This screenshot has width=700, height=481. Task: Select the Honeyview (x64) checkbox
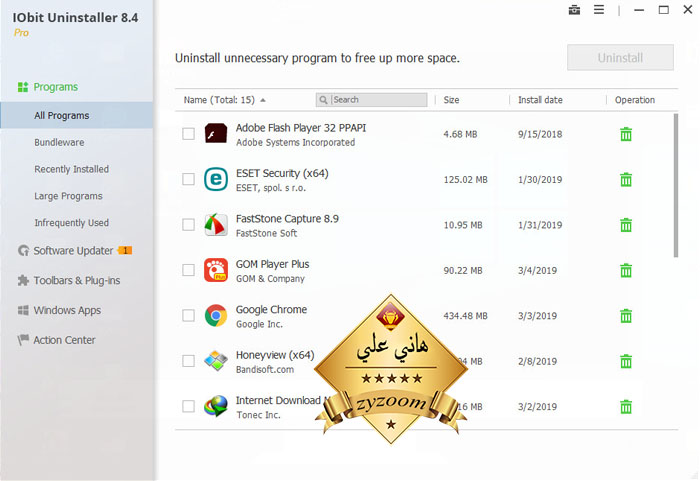click(x=188, y=360)
